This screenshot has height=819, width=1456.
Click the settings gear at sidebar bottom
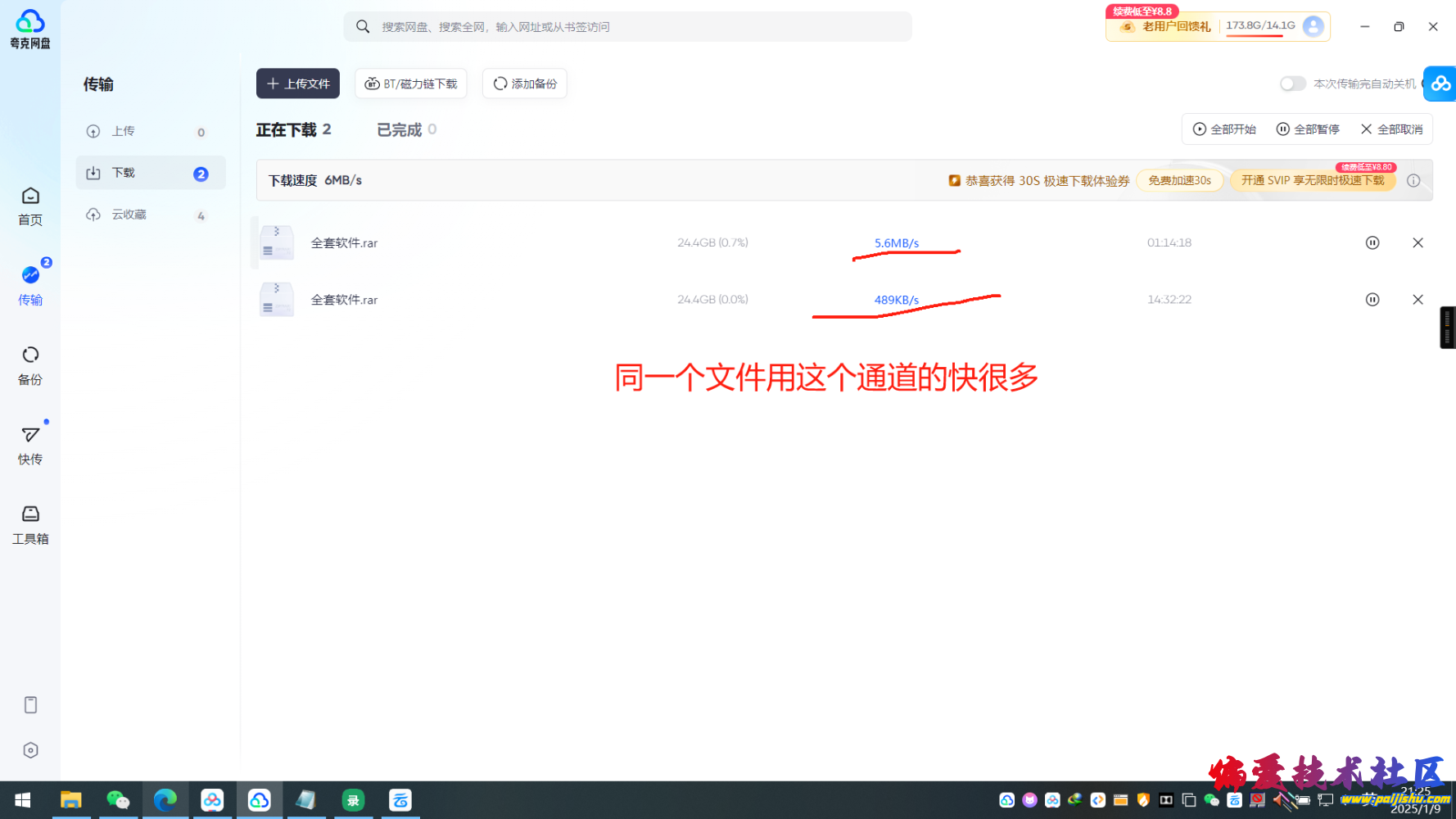pyautogui.click(x=30, y=749)
